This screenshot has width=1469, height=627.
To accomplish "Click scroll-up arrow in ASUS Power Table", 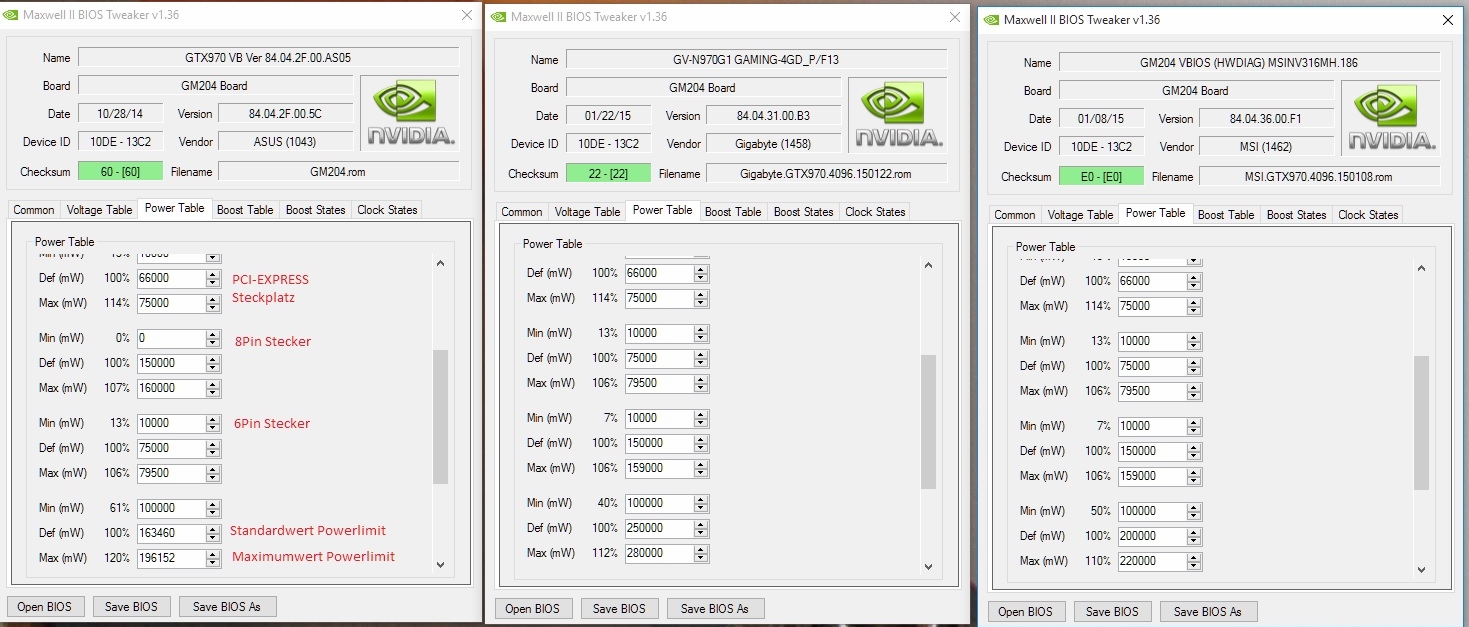I will (441, 263).
